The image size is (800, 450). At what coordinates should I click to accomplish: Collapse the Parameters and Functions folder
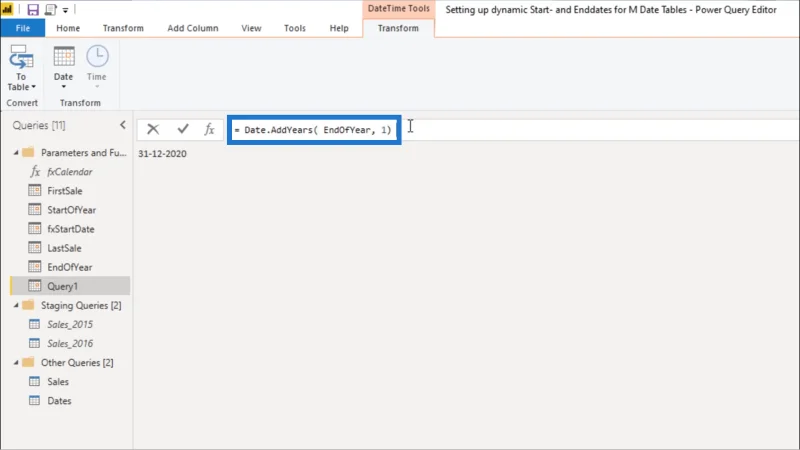(16, 153)
